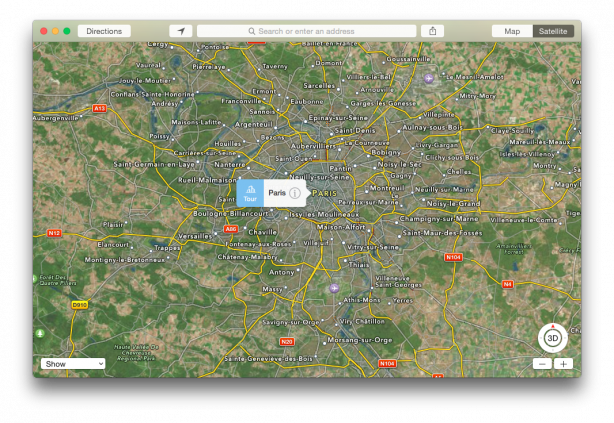Zoom in with the plus button

(563, 364)
